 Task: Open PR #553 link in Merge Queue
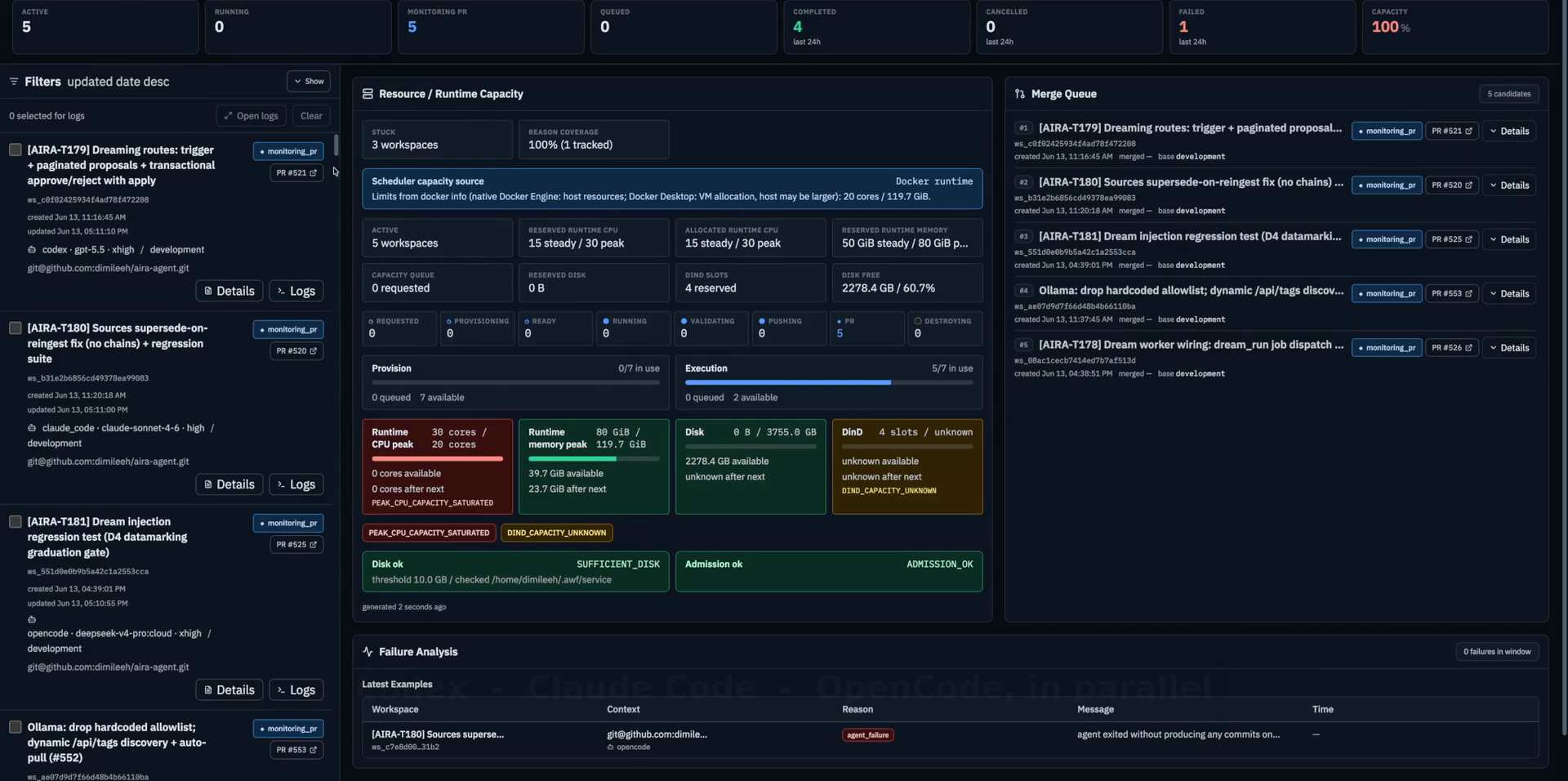click(1452, 293)
